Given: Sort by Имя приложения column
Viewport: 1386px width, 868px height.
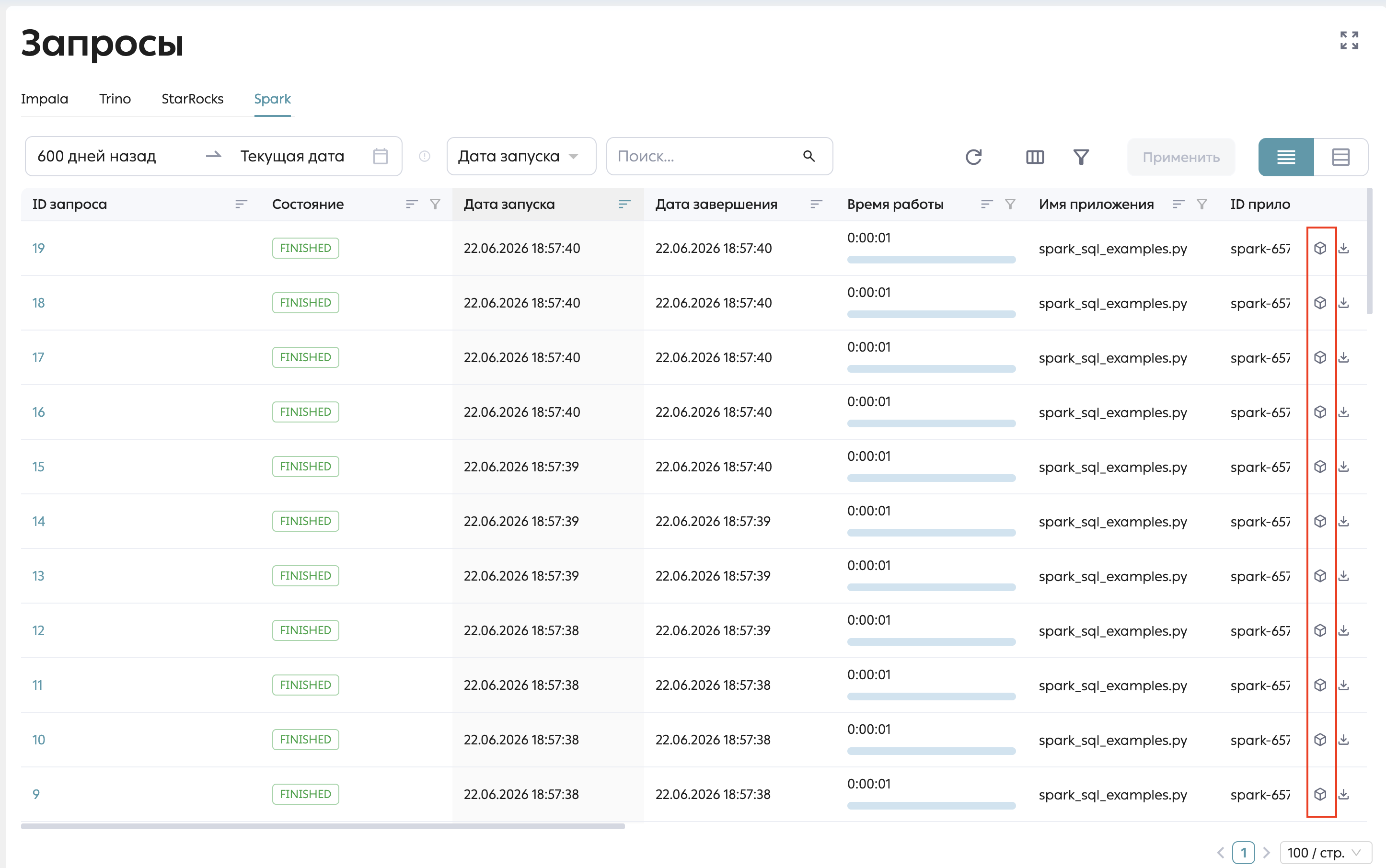Looking at the screenshot, I should 1178,205.
